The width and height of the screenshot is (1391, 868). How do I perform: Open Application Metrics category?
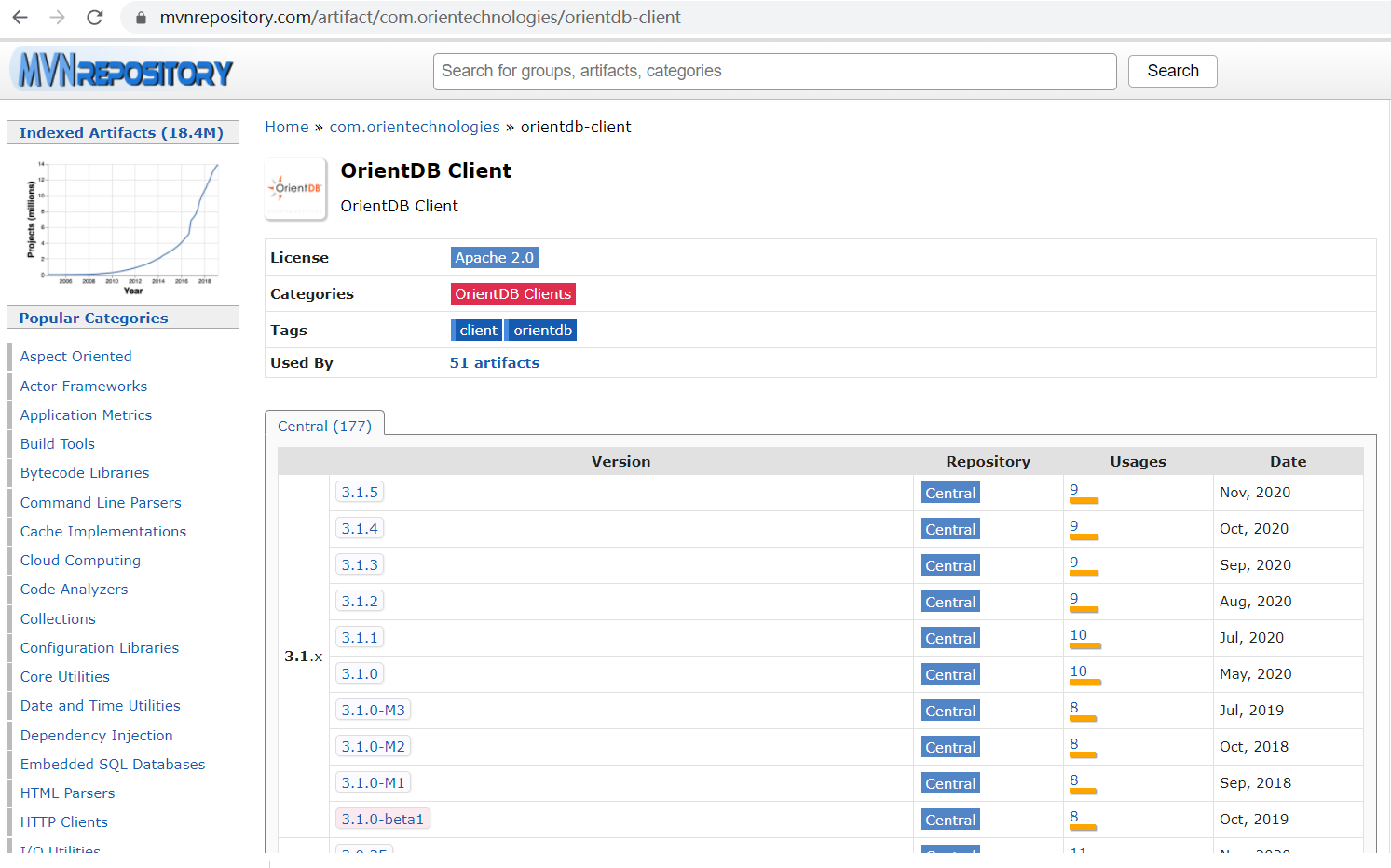point(86,414)
